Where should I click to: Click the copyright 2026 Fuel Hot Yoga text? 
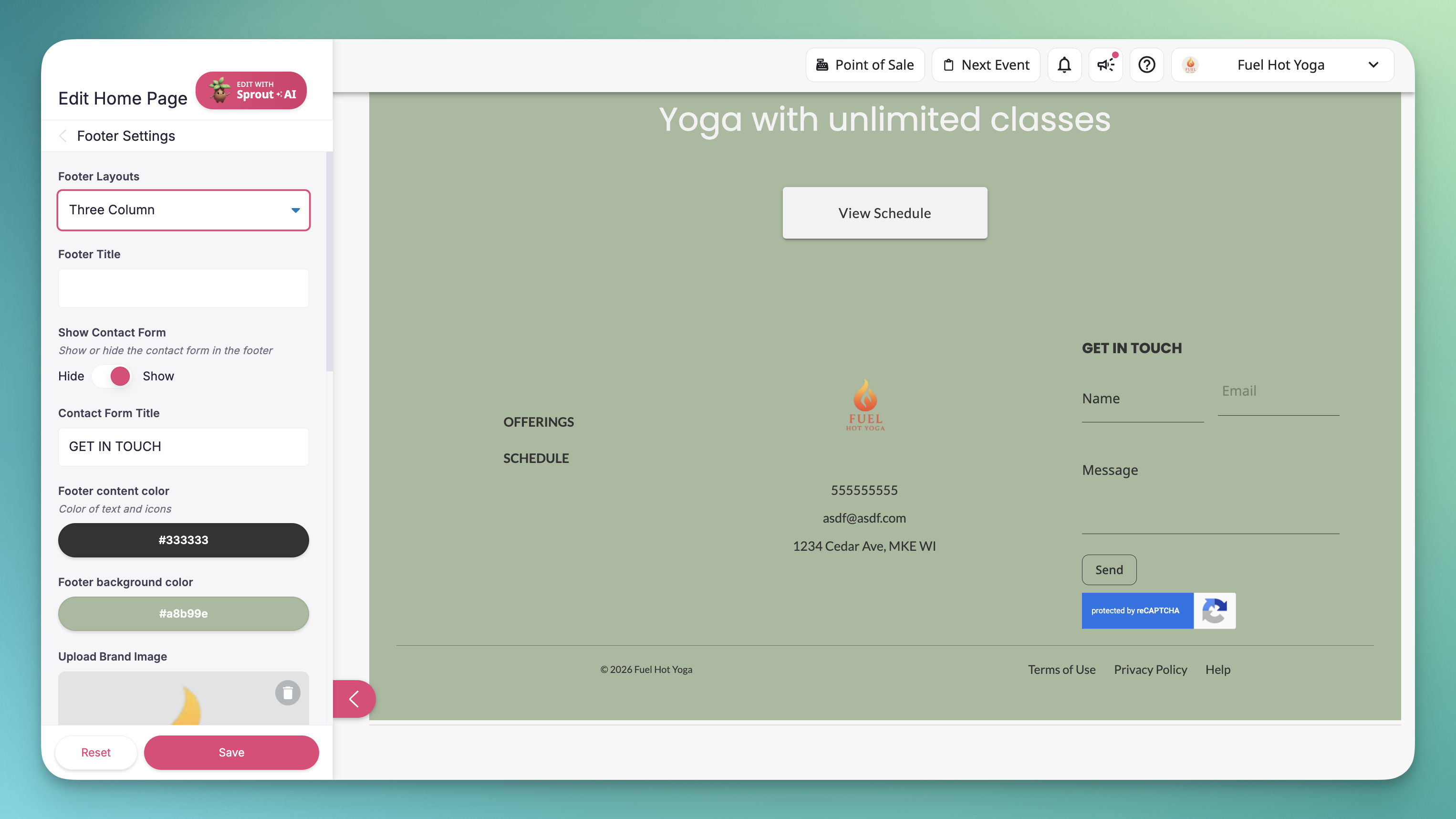tap(646, 669)
